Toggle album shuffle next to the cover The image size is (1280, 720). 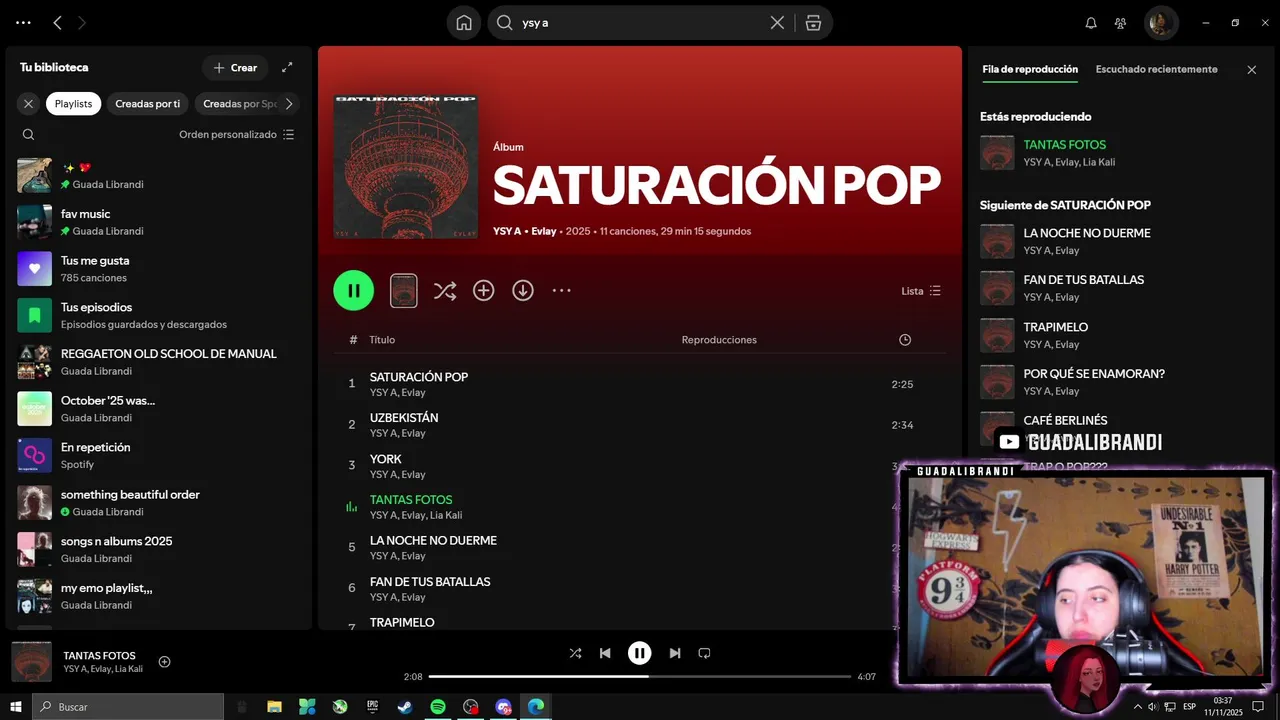point(445,290)
